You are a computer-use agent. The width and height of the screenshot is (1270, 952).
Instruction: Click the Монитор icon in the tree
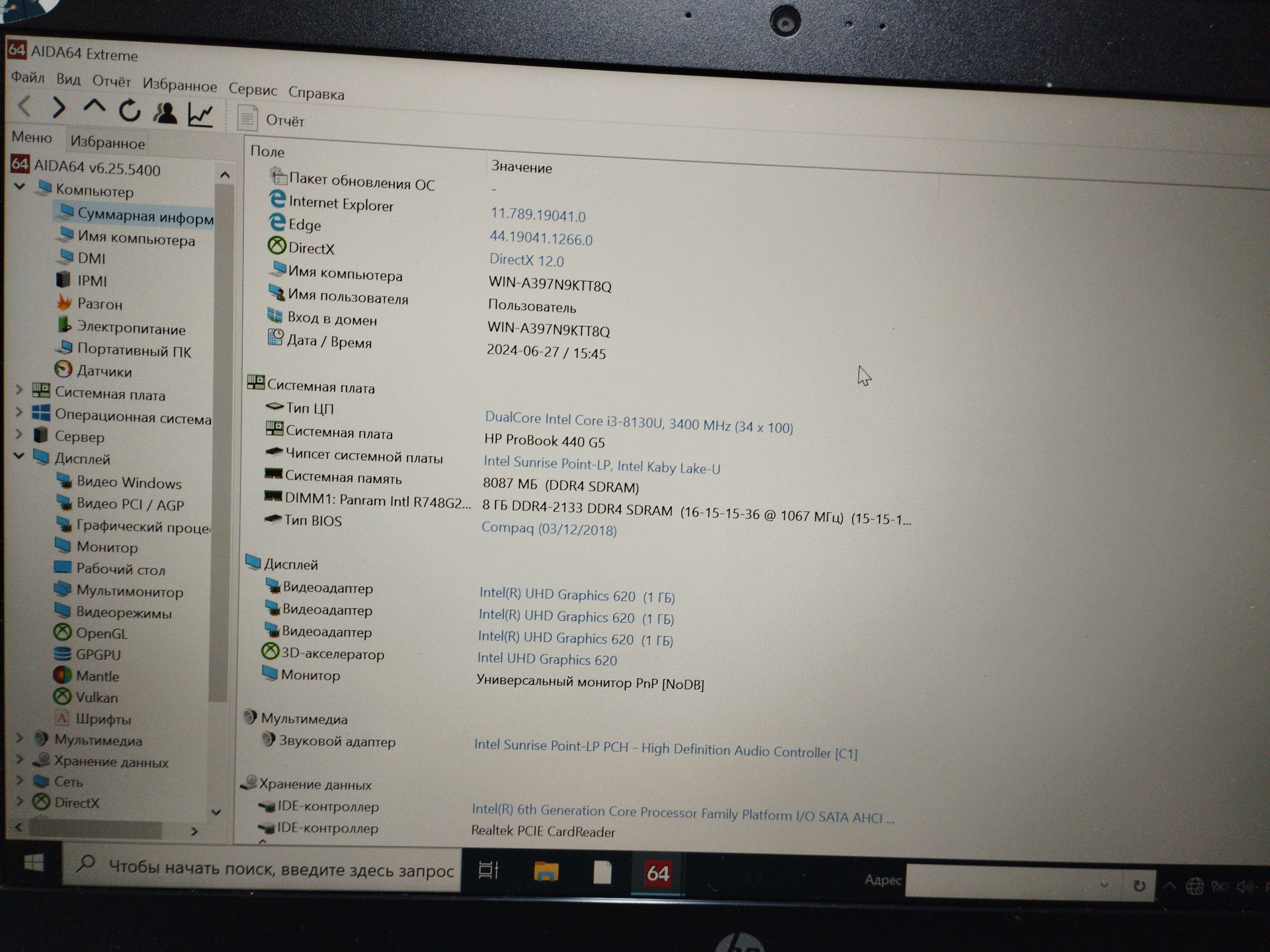[x=63, y=545]
